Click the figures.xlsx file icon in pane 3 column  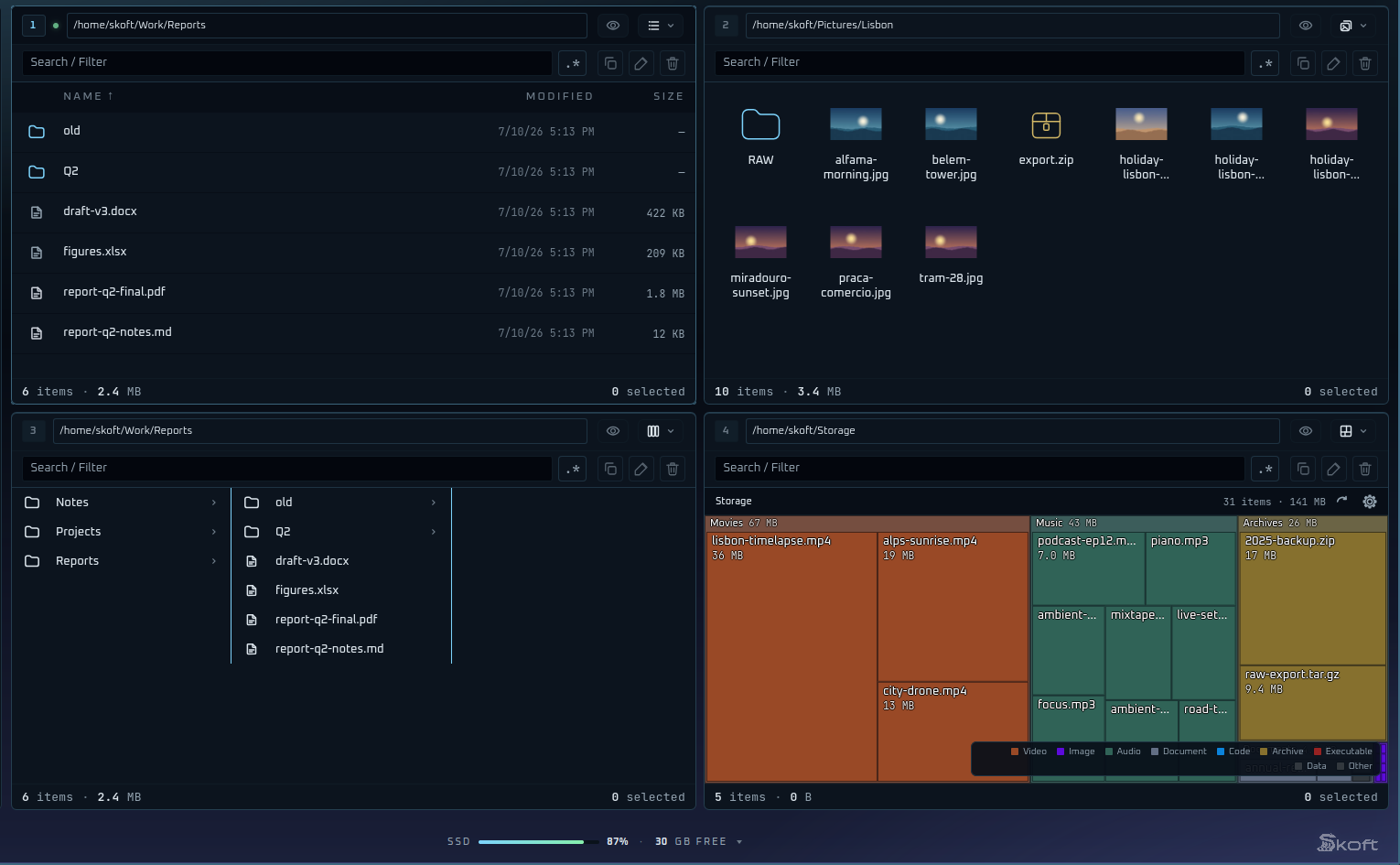pos(252,590)
